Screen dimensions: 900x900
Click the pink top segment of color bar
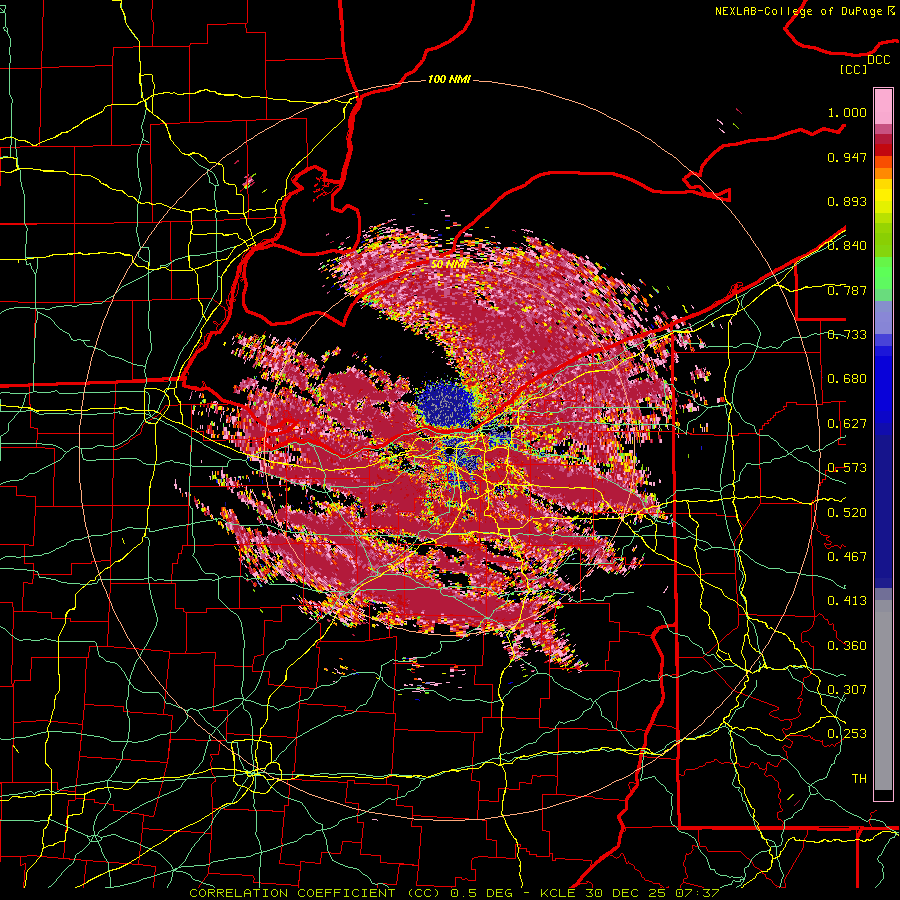point(883,107)
